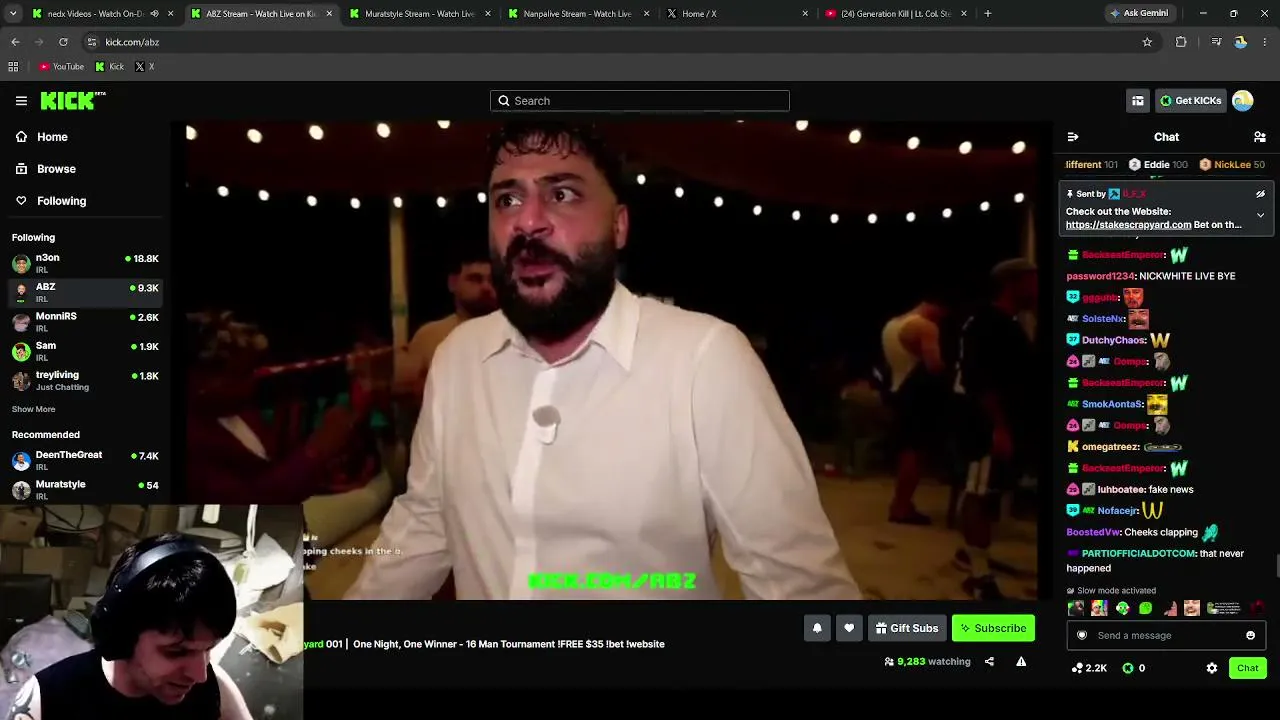Reload the page
Screen dimensions: 1280x720
(x=63, y=42)
